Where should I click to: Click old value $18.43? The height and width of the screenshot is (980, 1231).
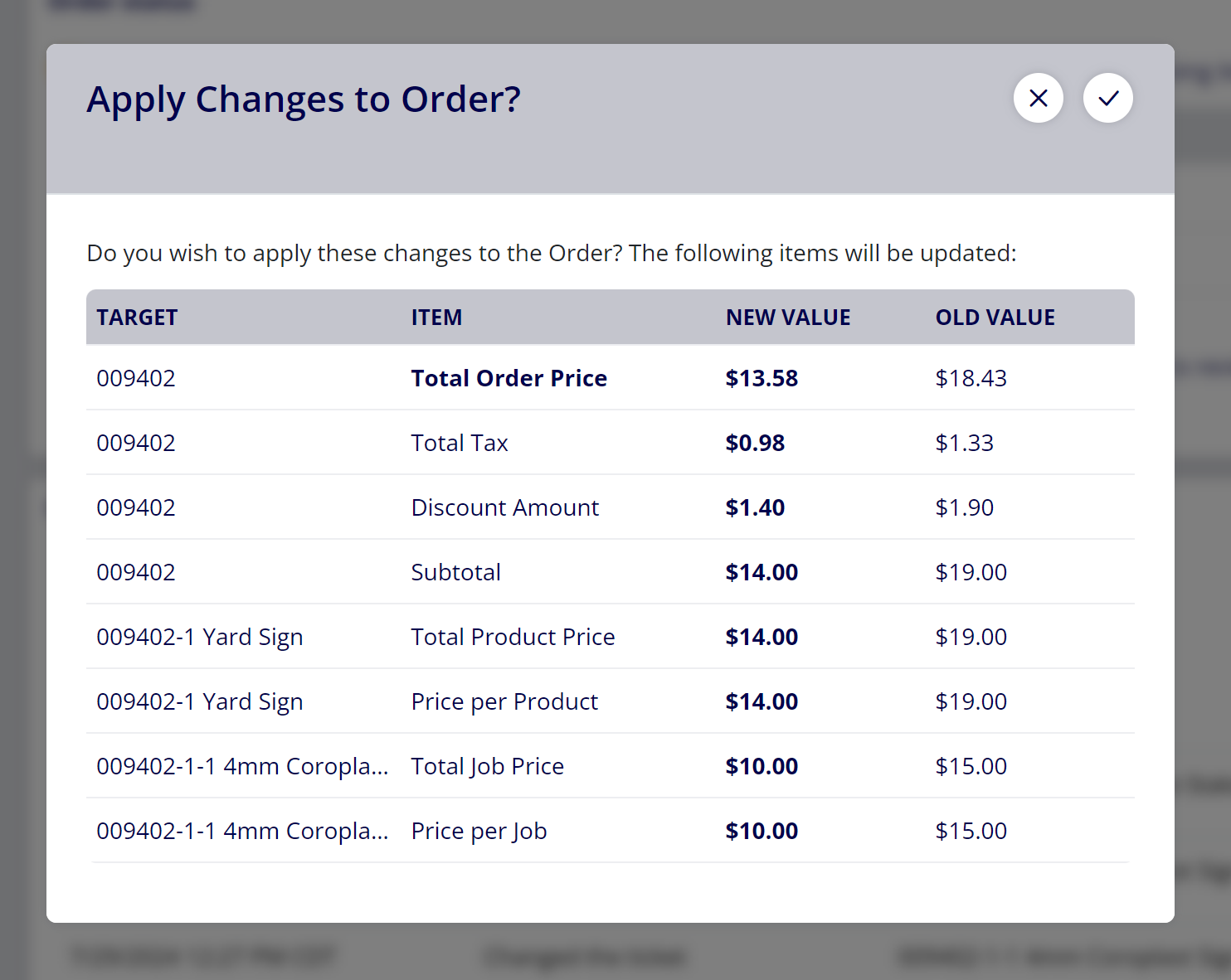(971, 378)
